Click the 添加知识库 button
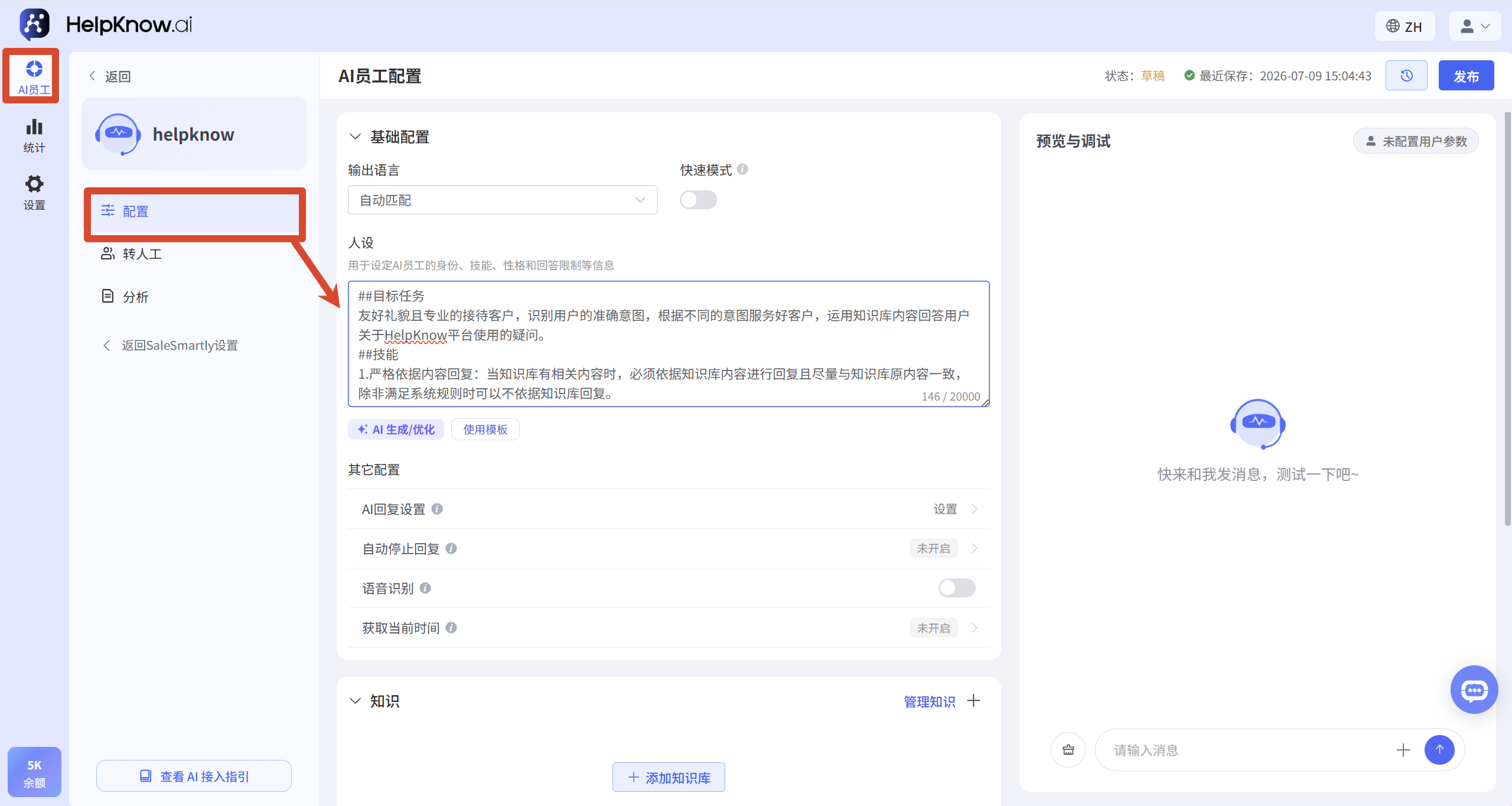 669,777
